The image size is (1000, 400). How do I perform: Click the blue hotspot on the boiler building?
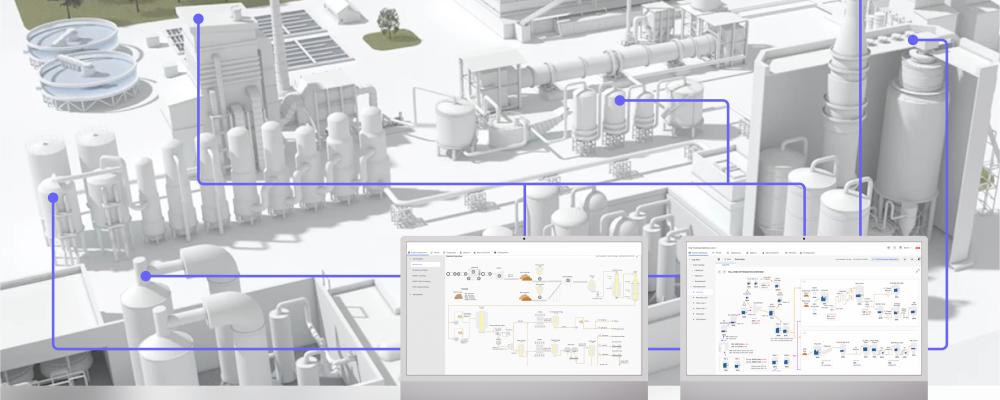pyautogui.click(x=198, y=19)
